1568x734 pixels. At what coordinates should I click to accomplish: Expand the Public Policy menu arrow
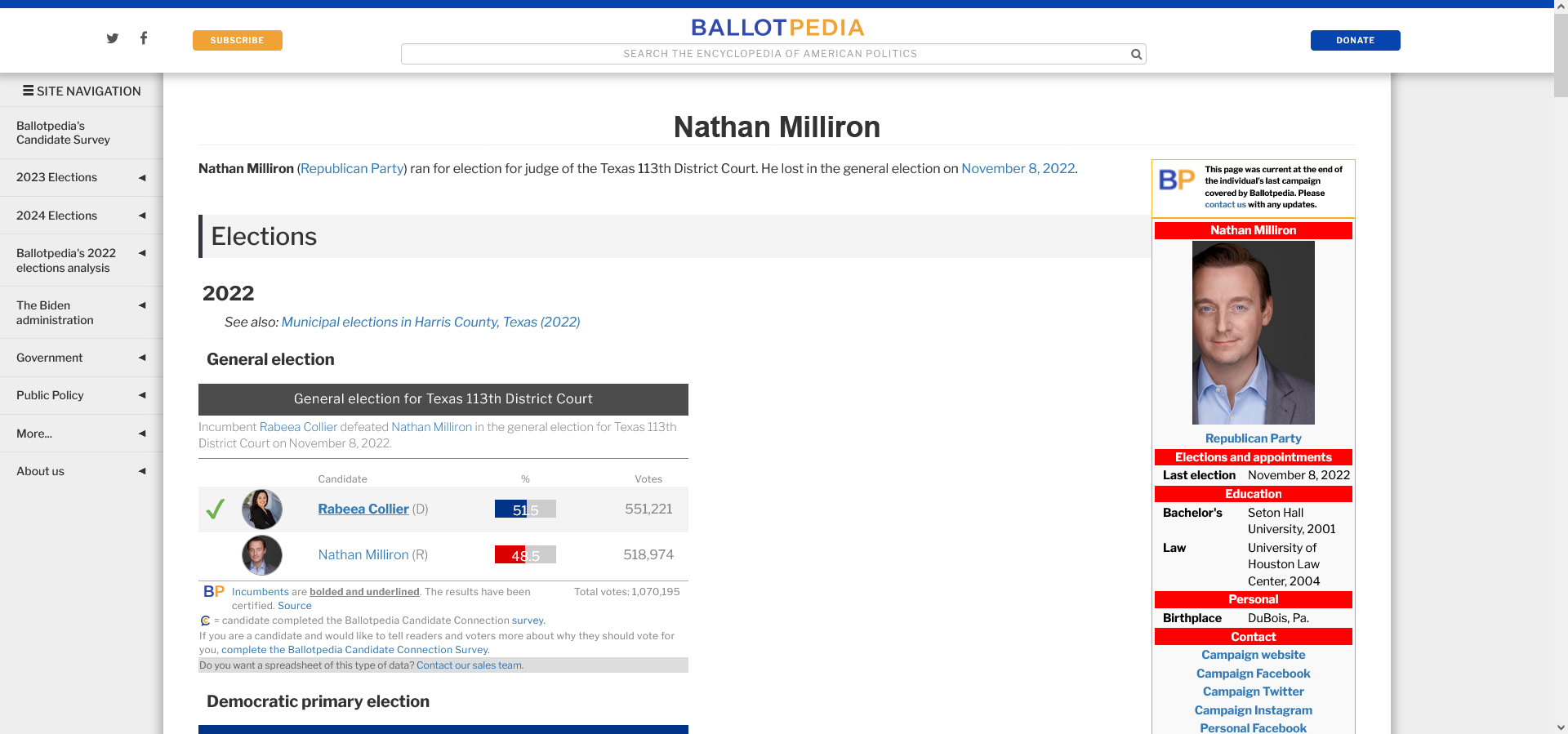coord(142,395)
